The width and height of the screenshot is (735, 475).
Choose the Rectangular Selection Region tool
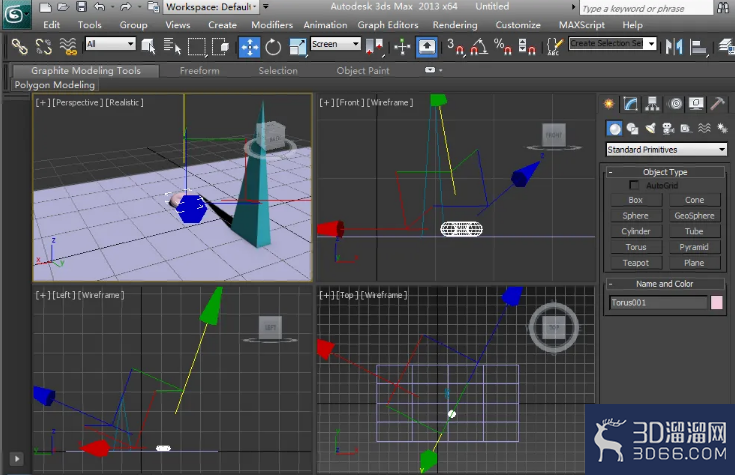click(196, 47)
